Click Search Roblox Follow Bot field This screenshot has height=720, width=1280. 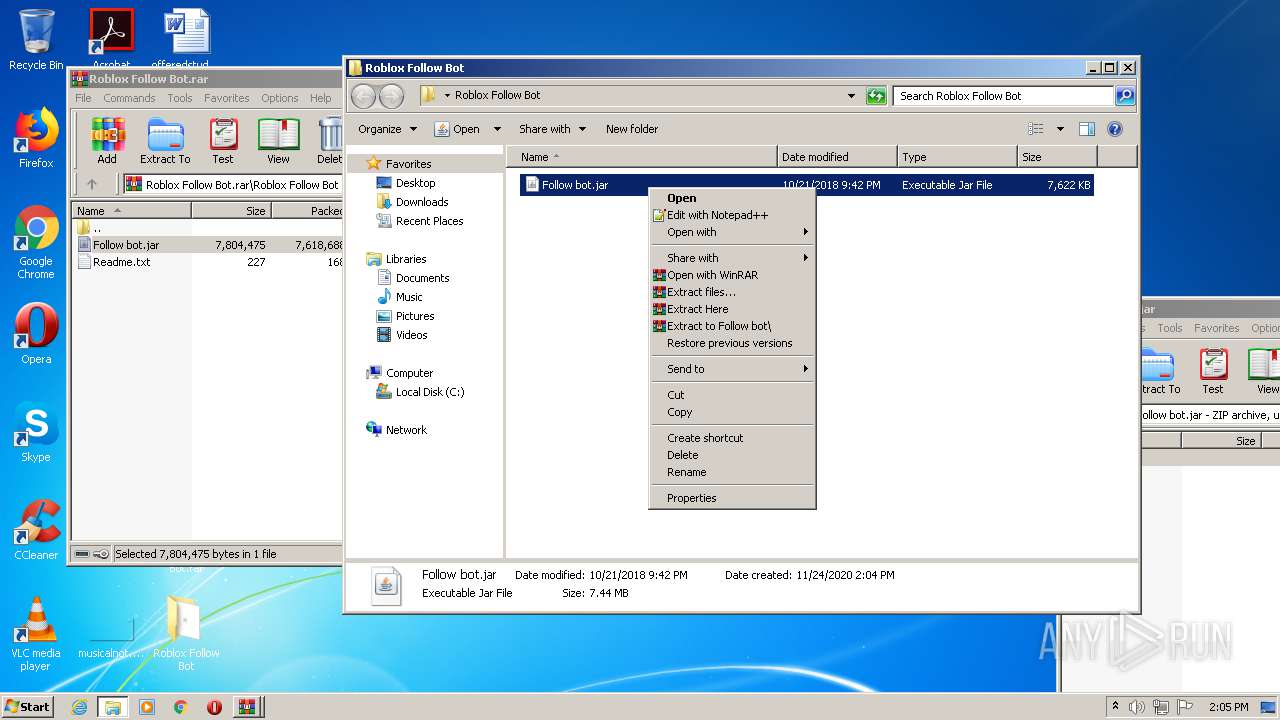coord(1003,96)
